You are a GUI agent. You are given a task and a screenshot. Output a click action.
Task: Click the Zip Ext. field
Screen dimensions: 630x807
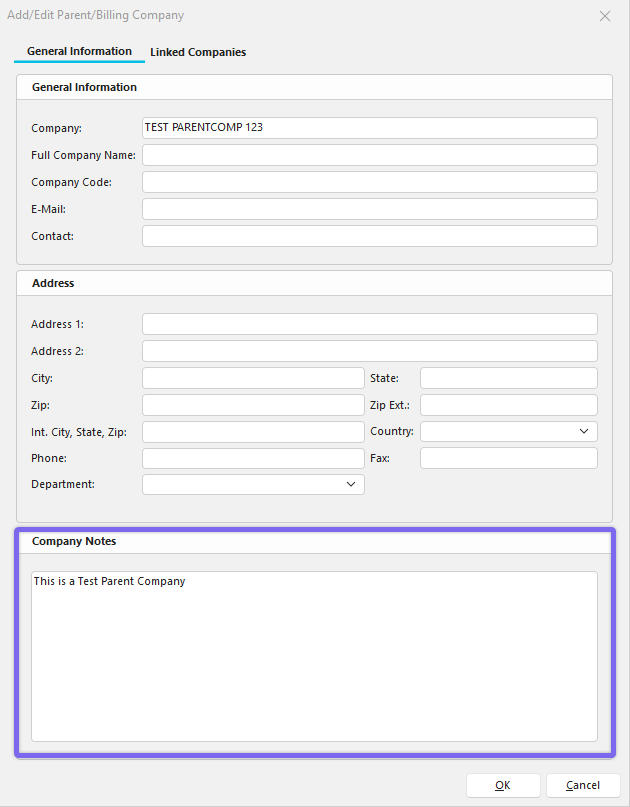point(508,405)
